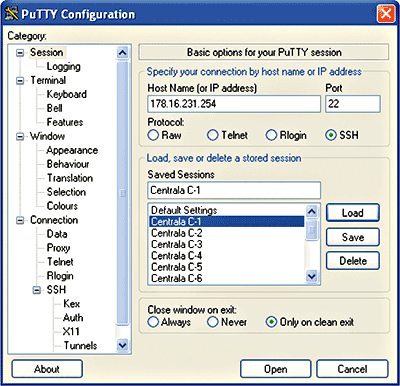Select Centrala C-3 in sessions list
Image resolution: width=400 pixels, height=386 pixels.
tap(227, 244)
